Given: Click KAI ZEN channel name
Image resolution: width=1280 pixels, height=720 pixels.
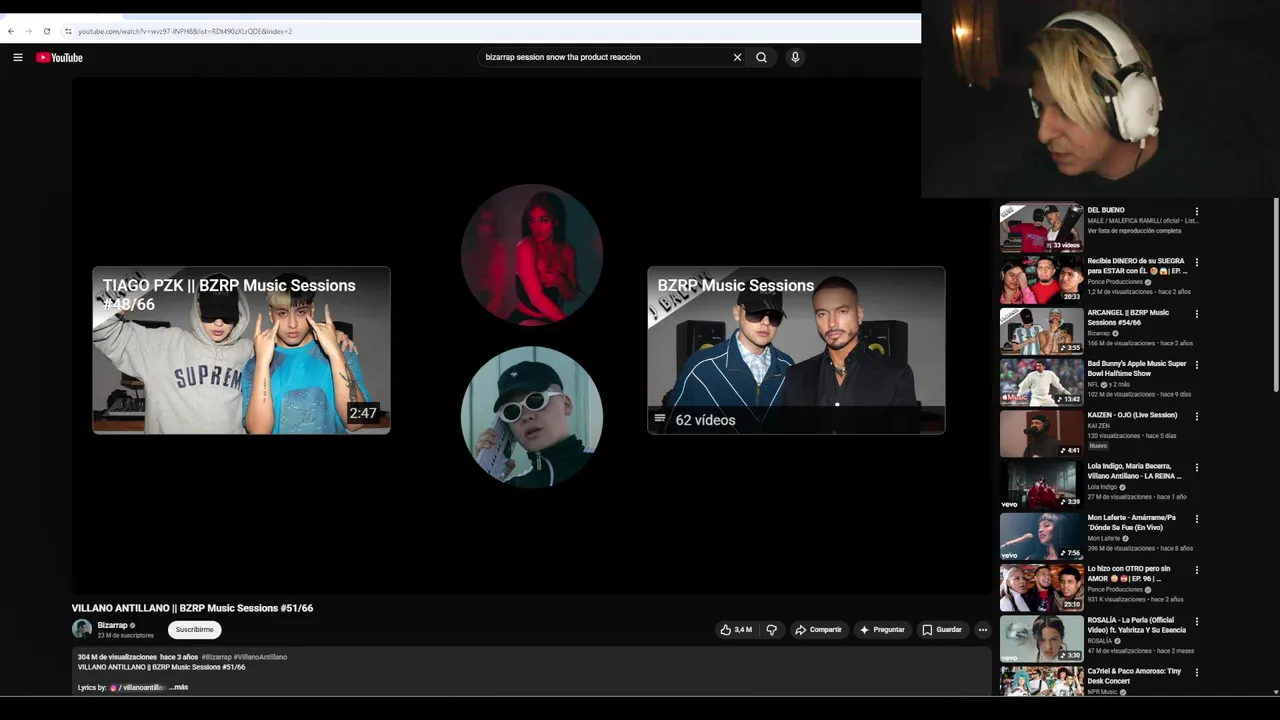Looking at the screenshot, I should pyautogui.click(x=1098, y=426).
